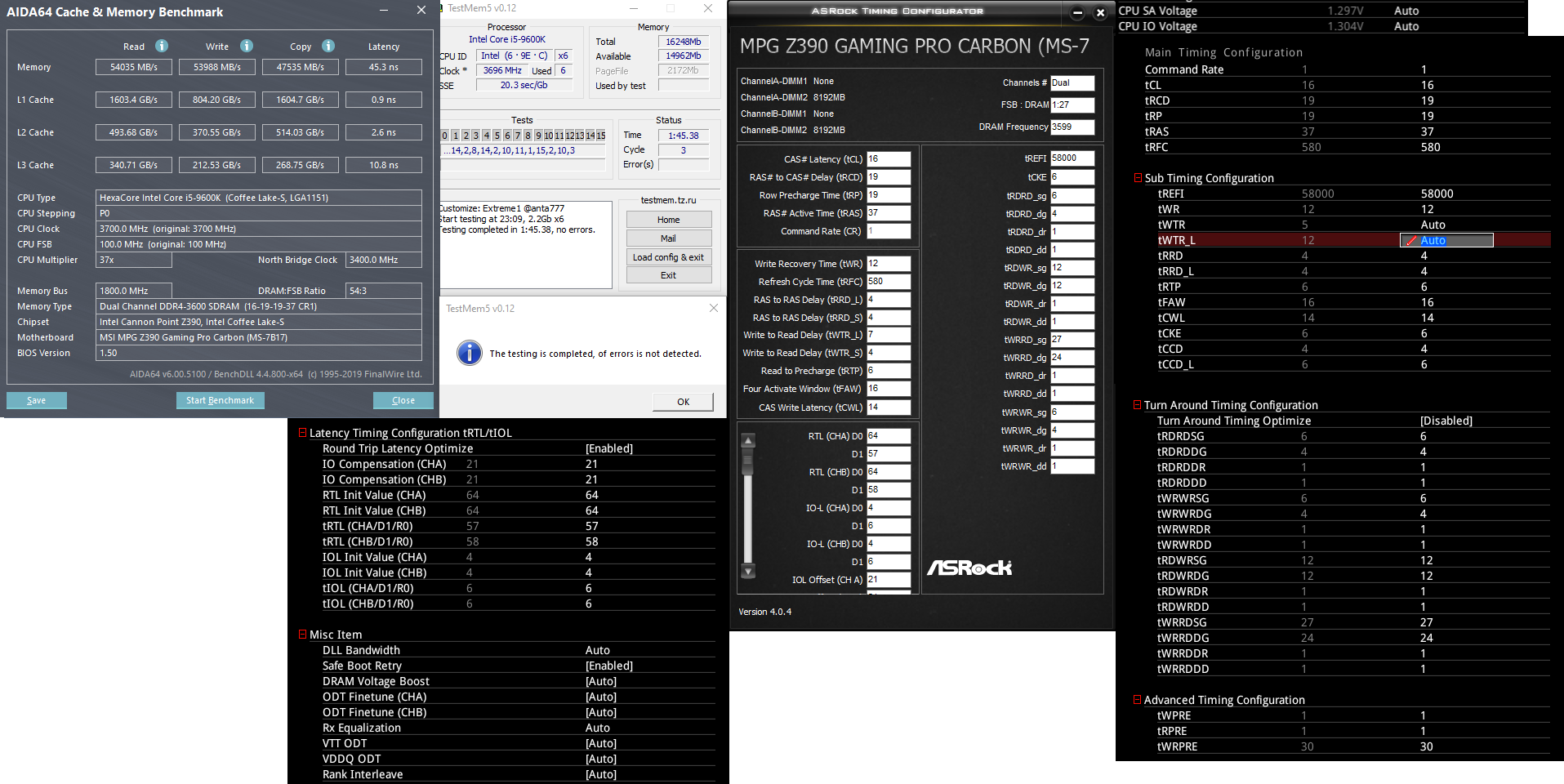Click the BIOS Version value 1.50
1564x784 pixels.
click(x=259, y=353)
